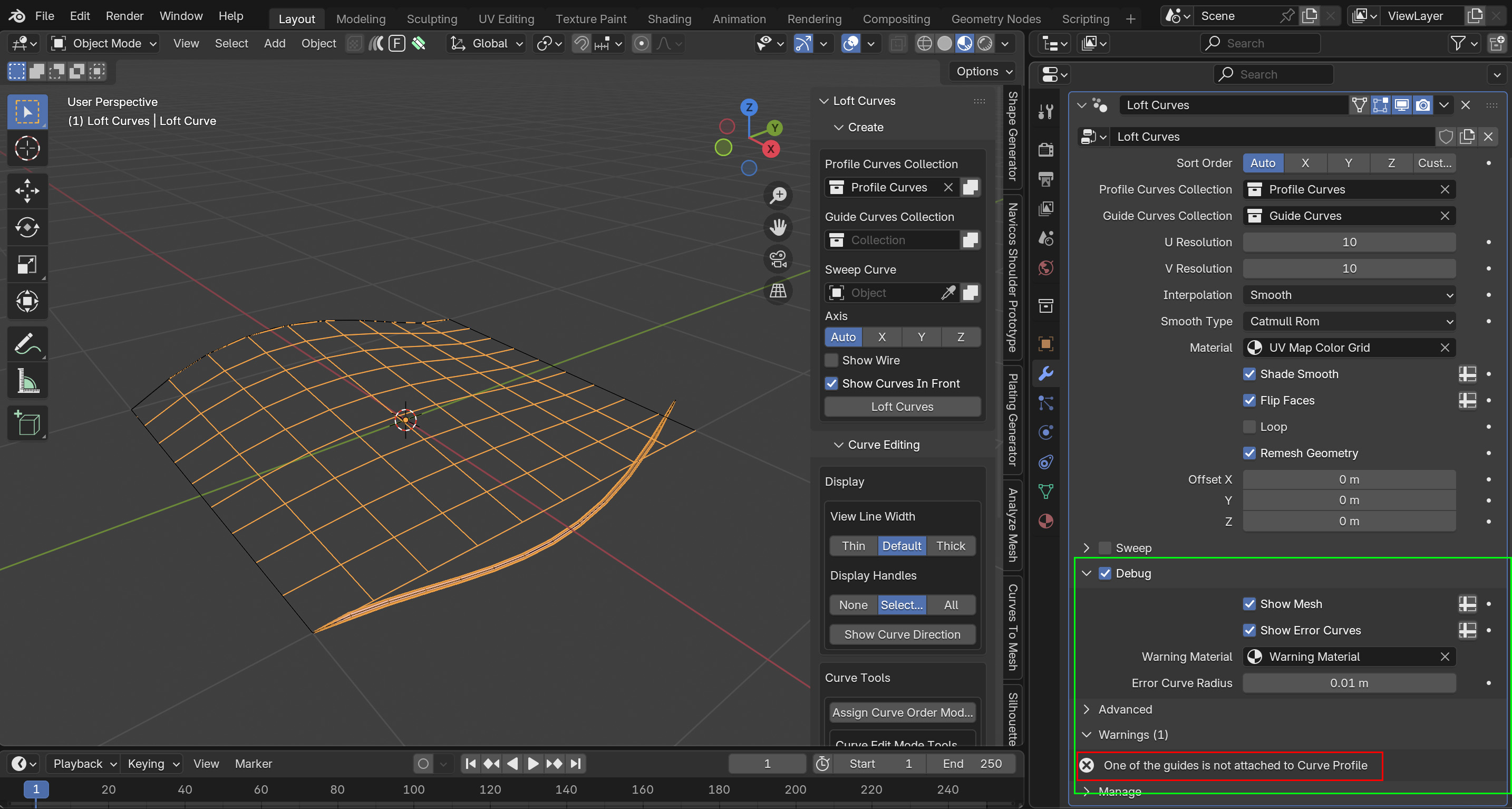Disable Shade Smooth in modifier
Image resolution: width=1512 pixels, height=809 pixels.
click(x=1249, y=374)
